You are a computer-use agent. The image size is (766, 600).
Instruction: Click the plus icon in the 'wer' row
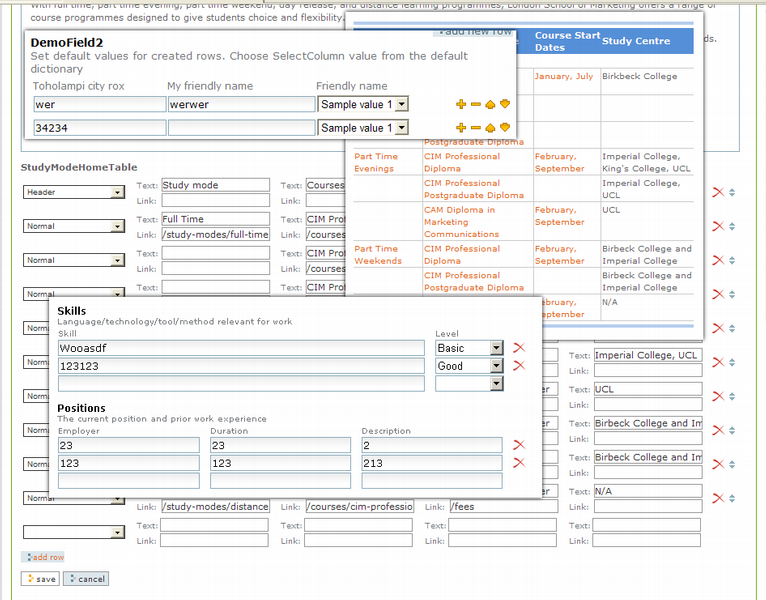coord(461,104)
